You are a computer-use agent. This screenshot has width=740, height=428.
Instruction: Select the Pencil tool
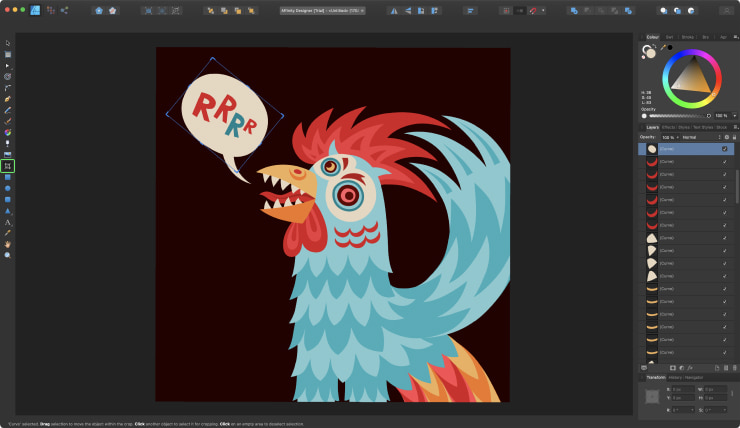pos(8,110)
